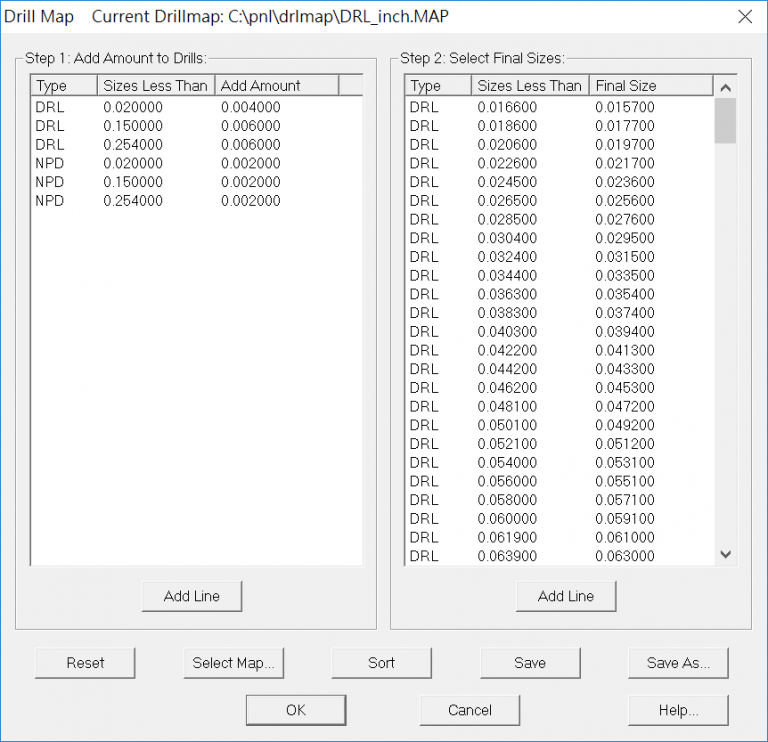The height and width of the screenshot is (742, 768).
Task: Click Save As... button
Action: tap(678, 663)
